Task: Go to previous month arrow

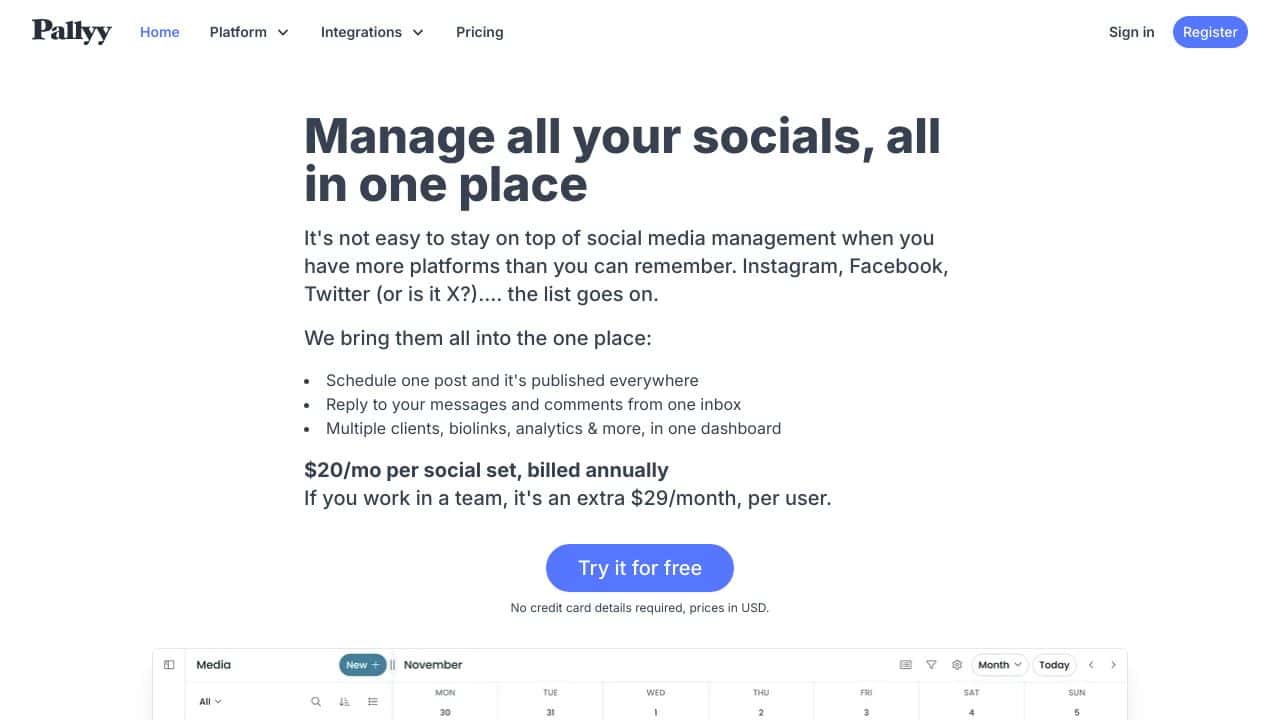Action: [x=1091, y=665]
